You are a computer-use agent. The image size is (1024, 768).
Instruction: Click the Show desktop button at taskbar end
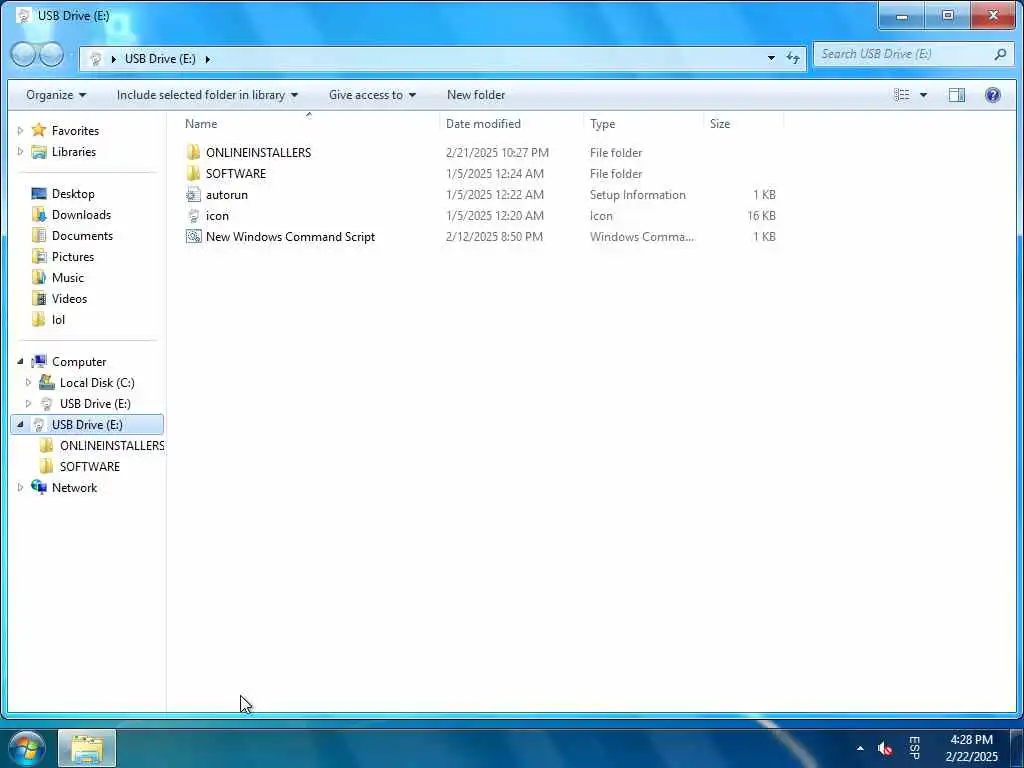(x=1017, y=748)
